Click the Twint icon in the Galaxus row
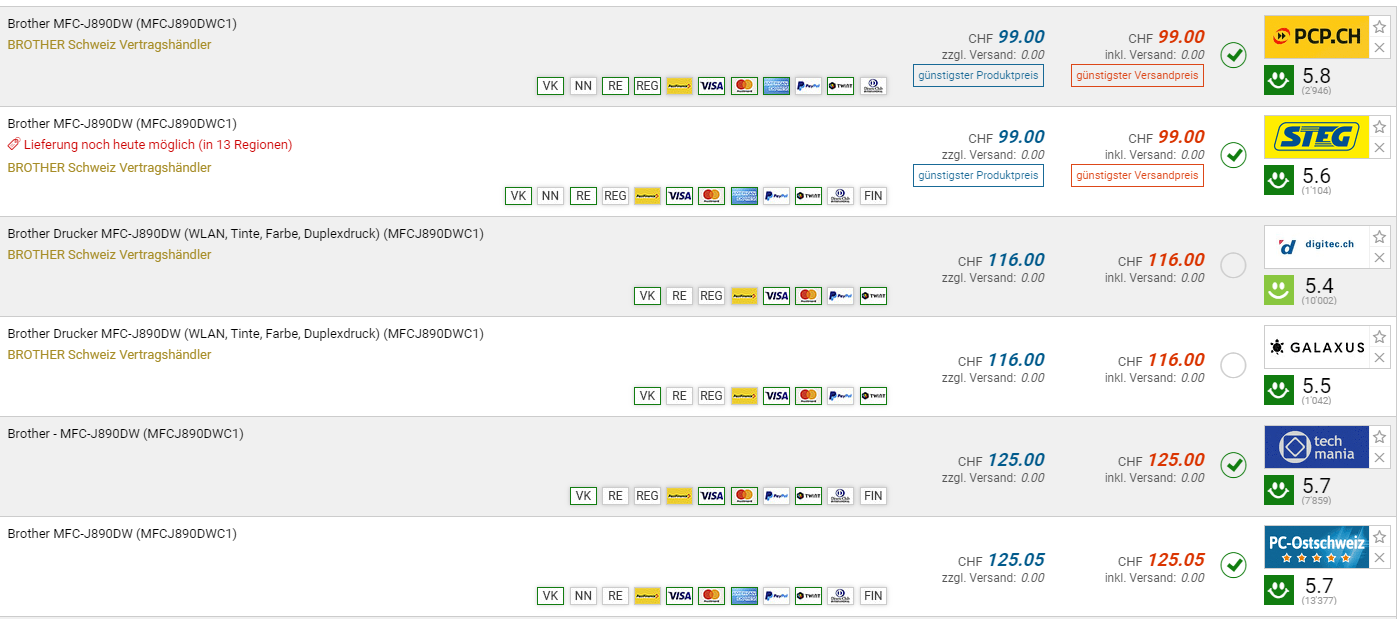The width and height of the screenshot is (1400, 619). click(873, 396)
